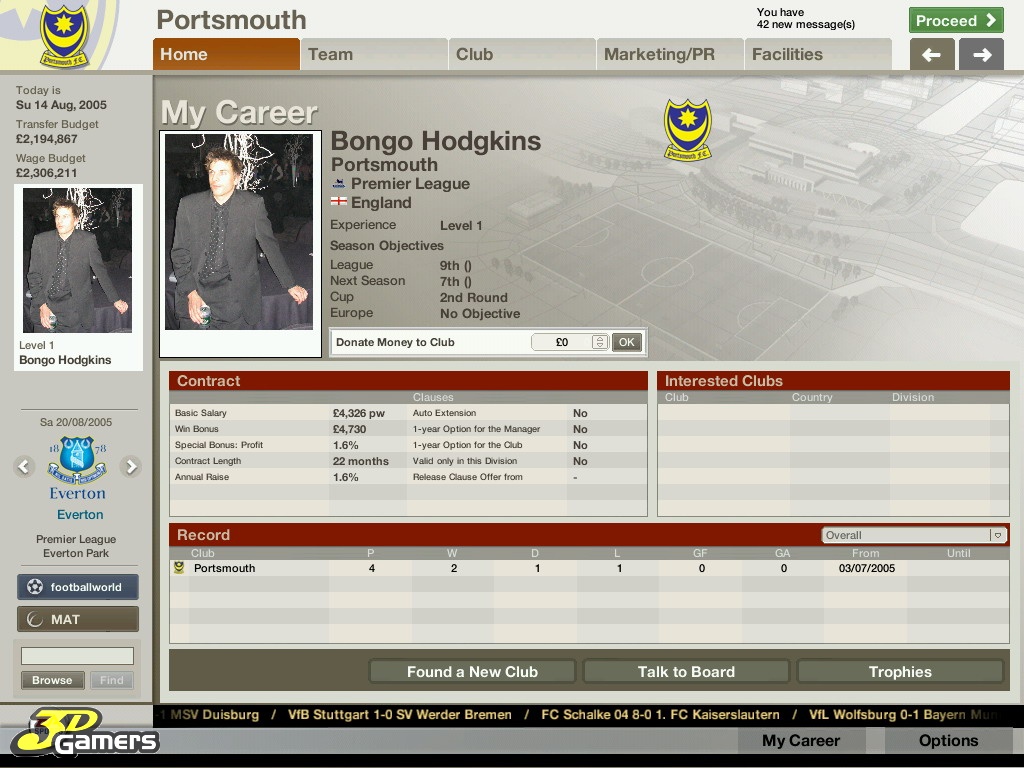Click the search input field above Browse
1024x768 pixels.
click(77, 656)
